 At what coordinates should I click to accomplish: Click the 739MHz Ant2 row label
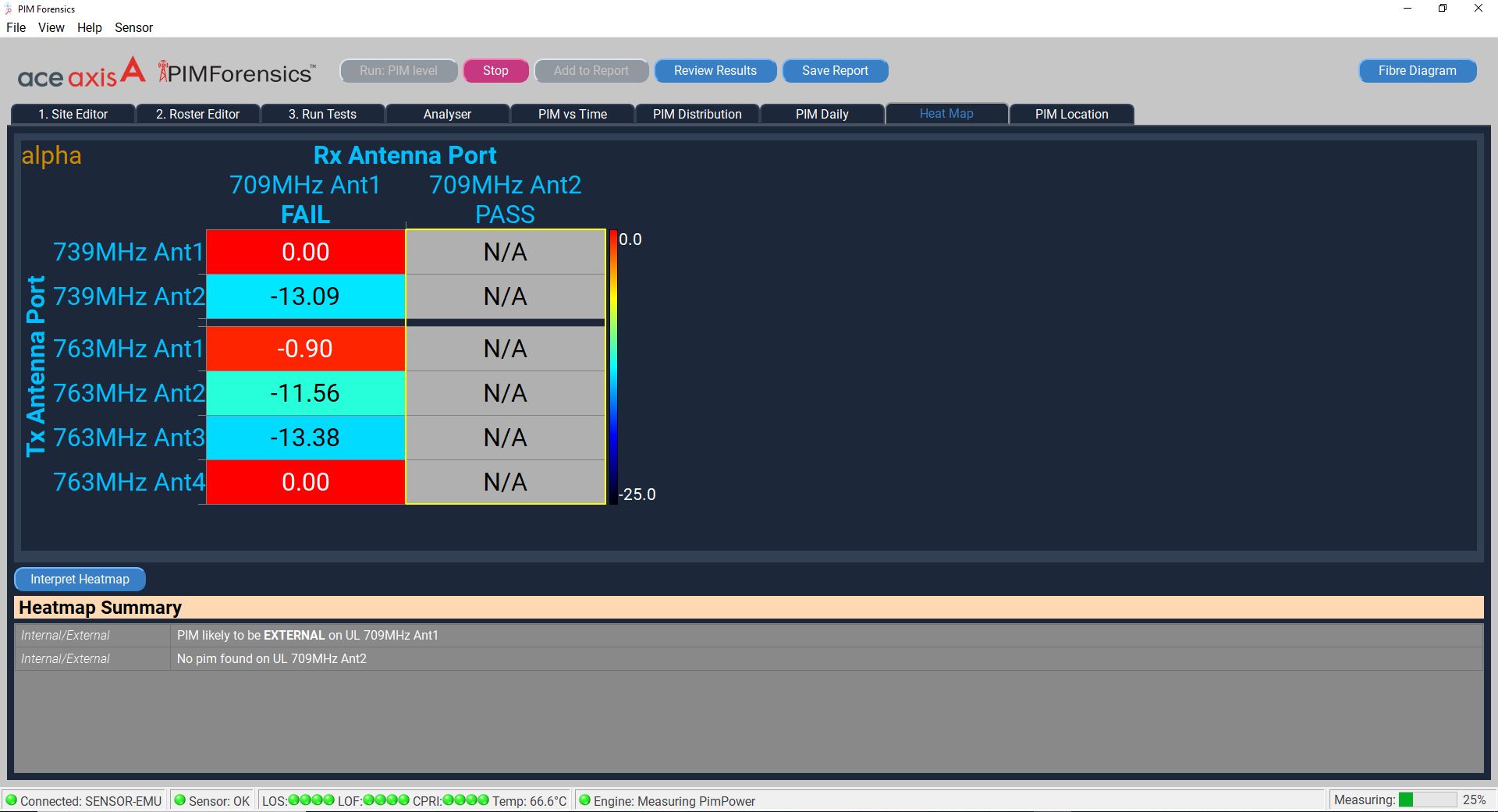[129, 296]
